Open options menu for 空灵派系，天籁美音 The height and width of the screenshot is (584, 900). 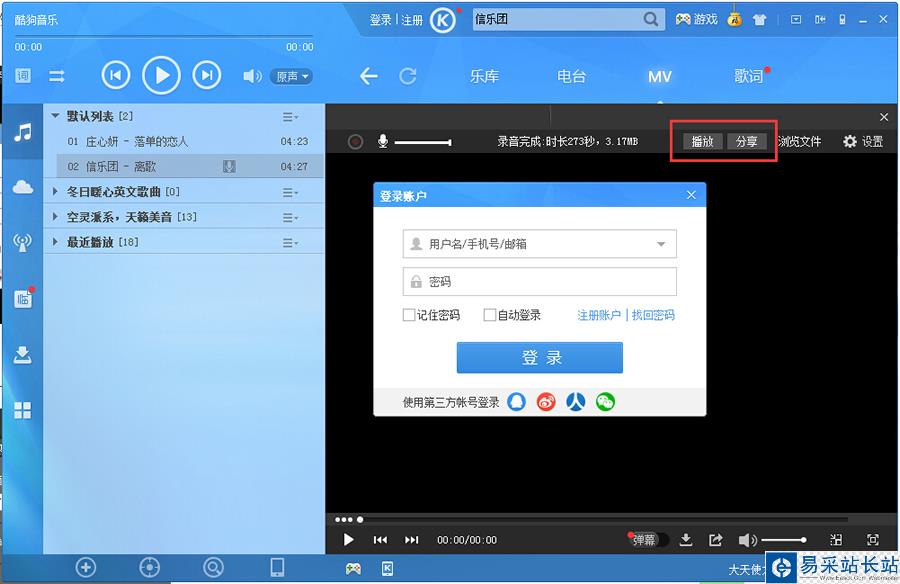point(290,218)
